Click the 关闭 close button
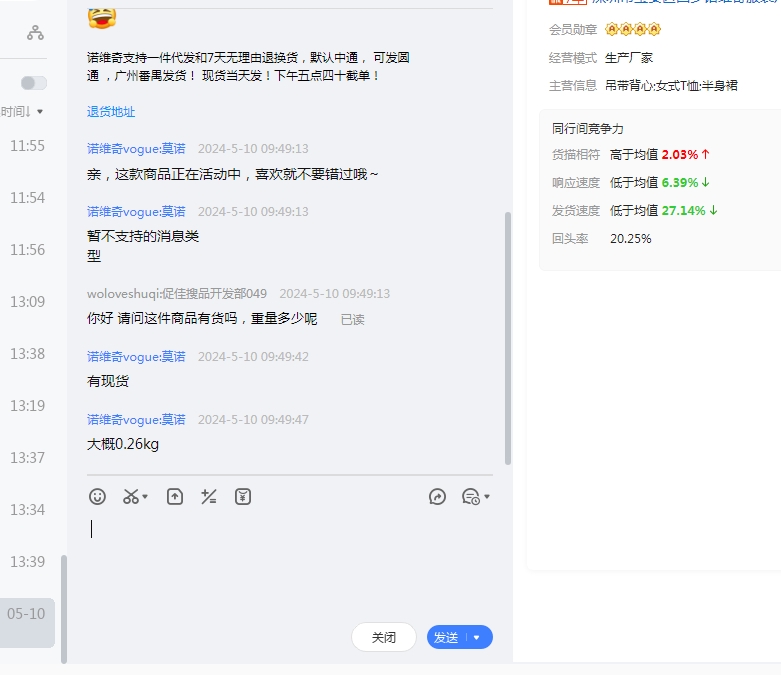The height and width of the screenshot is (675, 781). 383,637
